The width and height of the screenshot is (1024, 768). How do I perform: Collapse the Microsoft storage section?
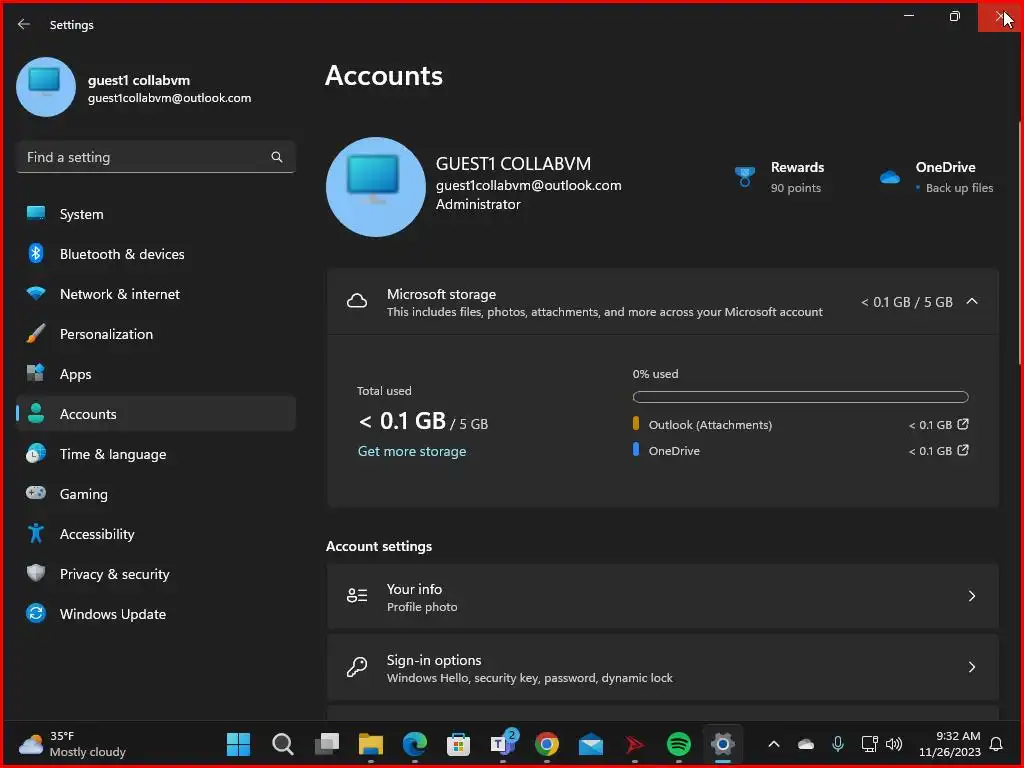click(x=972, y=302)
